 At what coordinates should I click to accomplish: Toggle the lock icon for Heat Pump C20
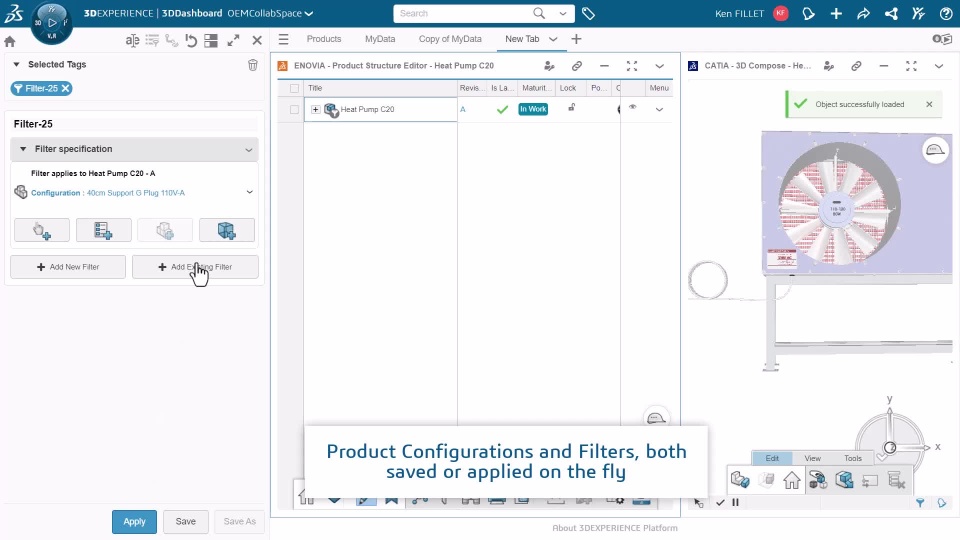coord(571,108)
